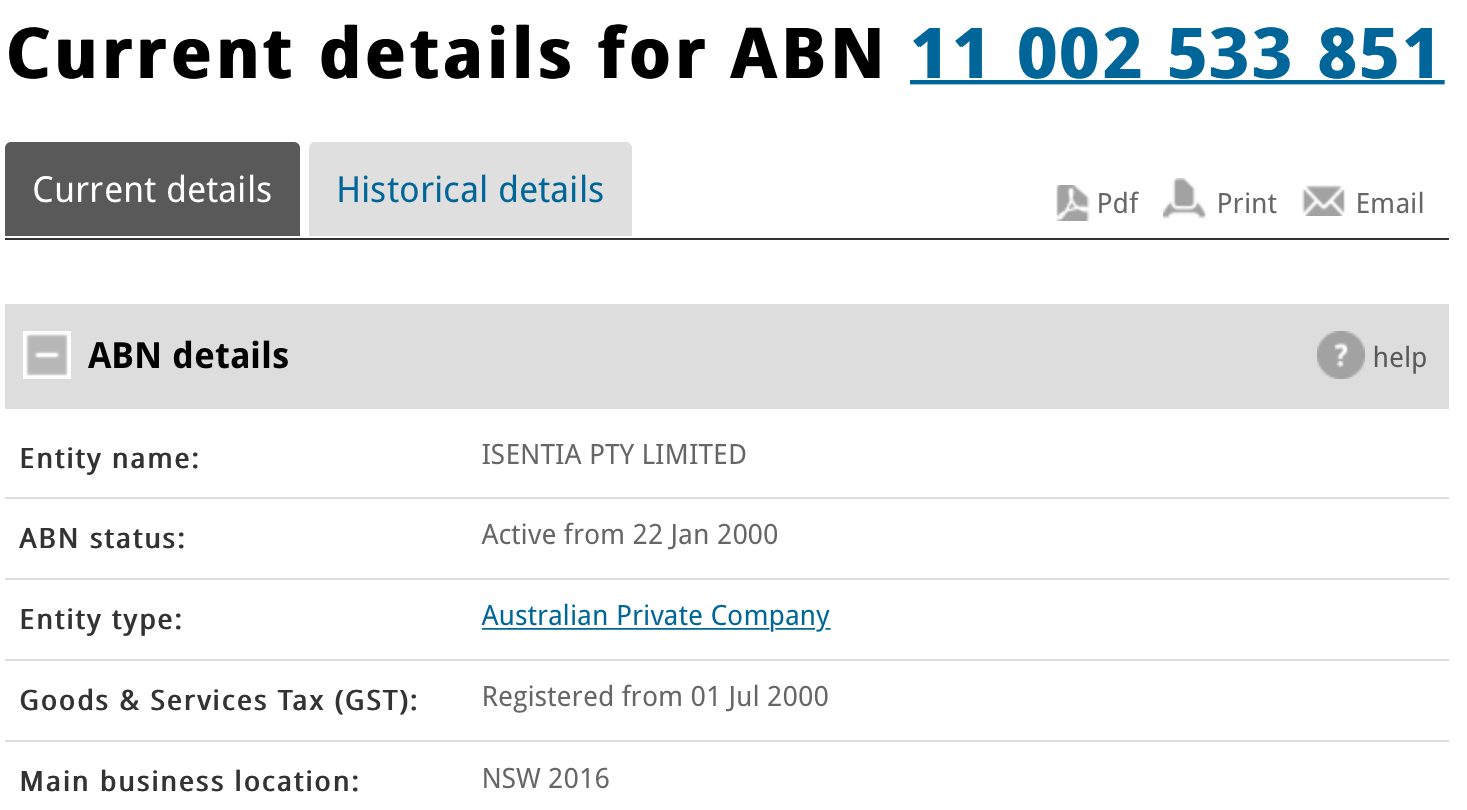Open Australian Private Company link
The width and height of the screenshot is (1467, 810).
[656, 616]
